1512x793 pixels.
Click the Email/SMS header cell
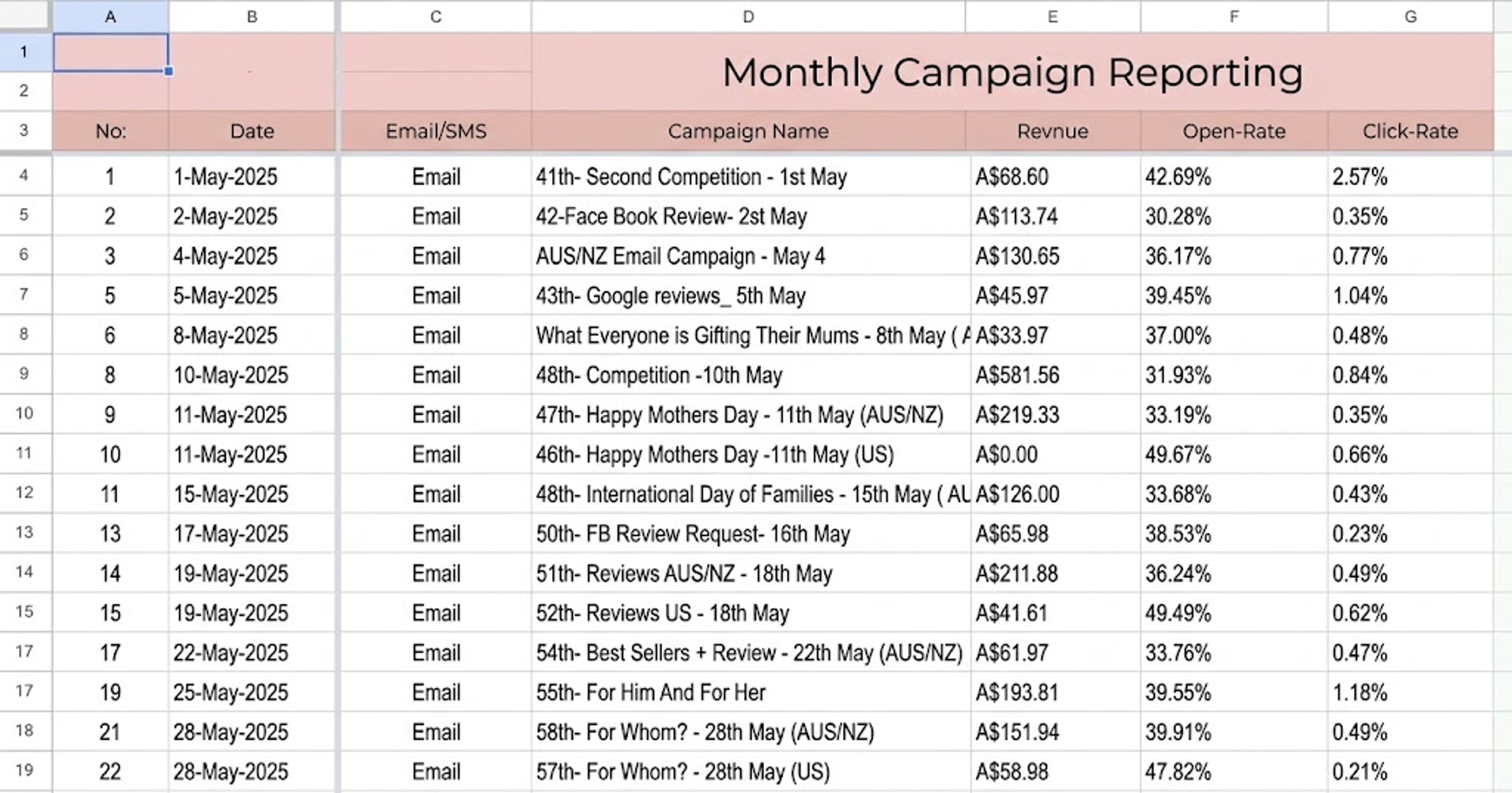436,131
